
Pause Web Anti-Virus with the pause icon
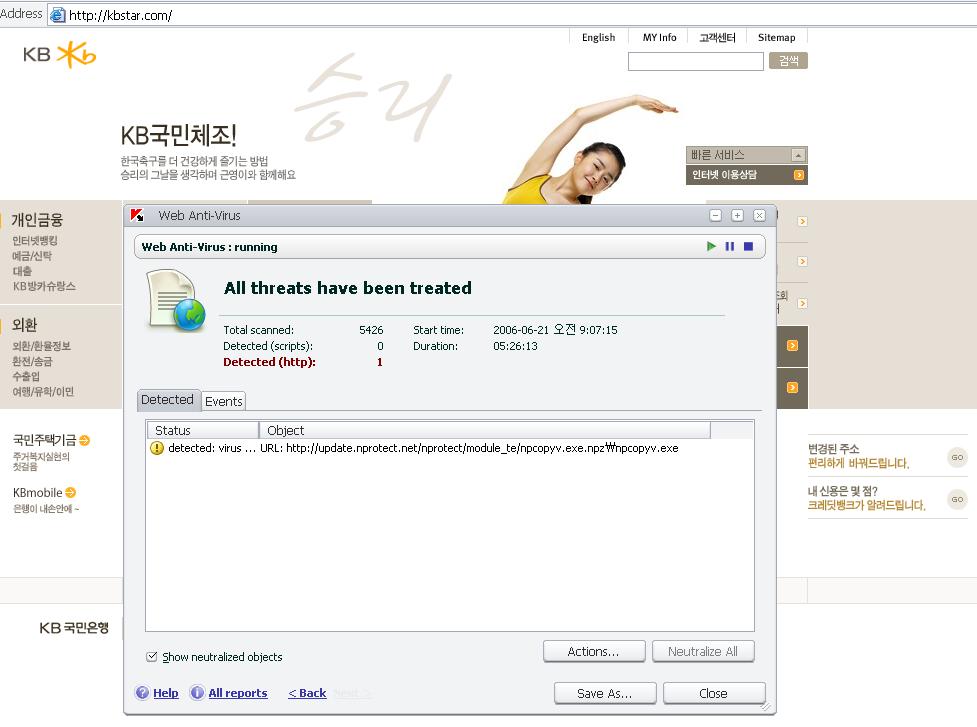click(x=729, y=246)
